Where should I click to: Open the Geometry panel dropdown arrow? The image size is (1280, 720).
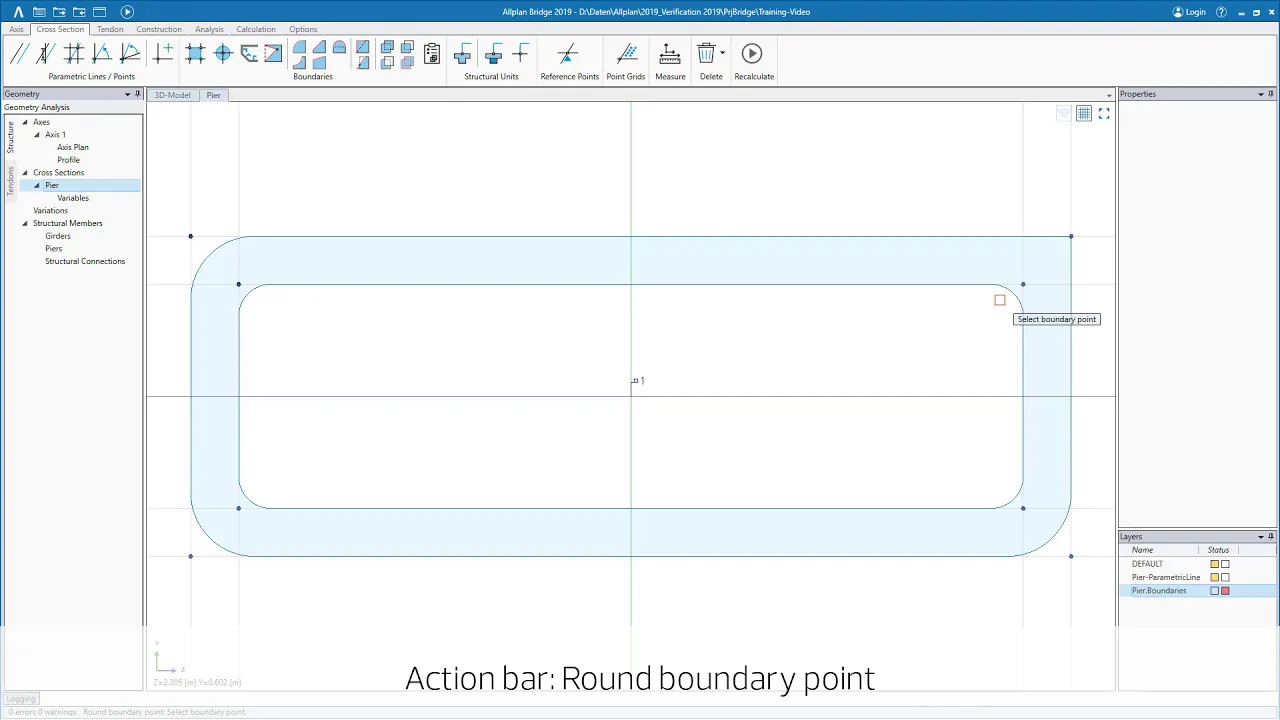pos(127,94)
